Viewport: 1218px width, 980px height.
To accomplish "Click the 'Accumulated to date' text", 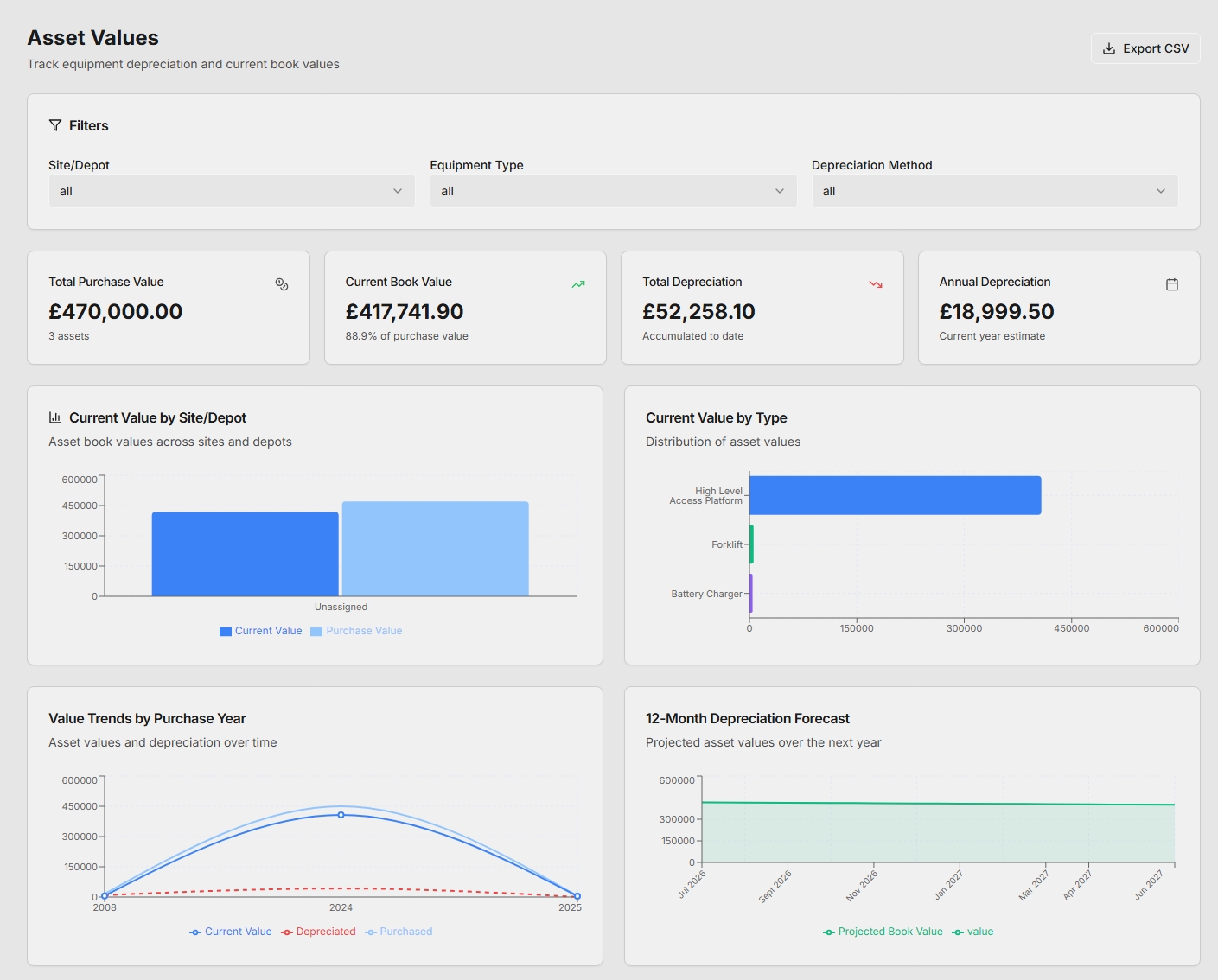I will pos(693,336).
